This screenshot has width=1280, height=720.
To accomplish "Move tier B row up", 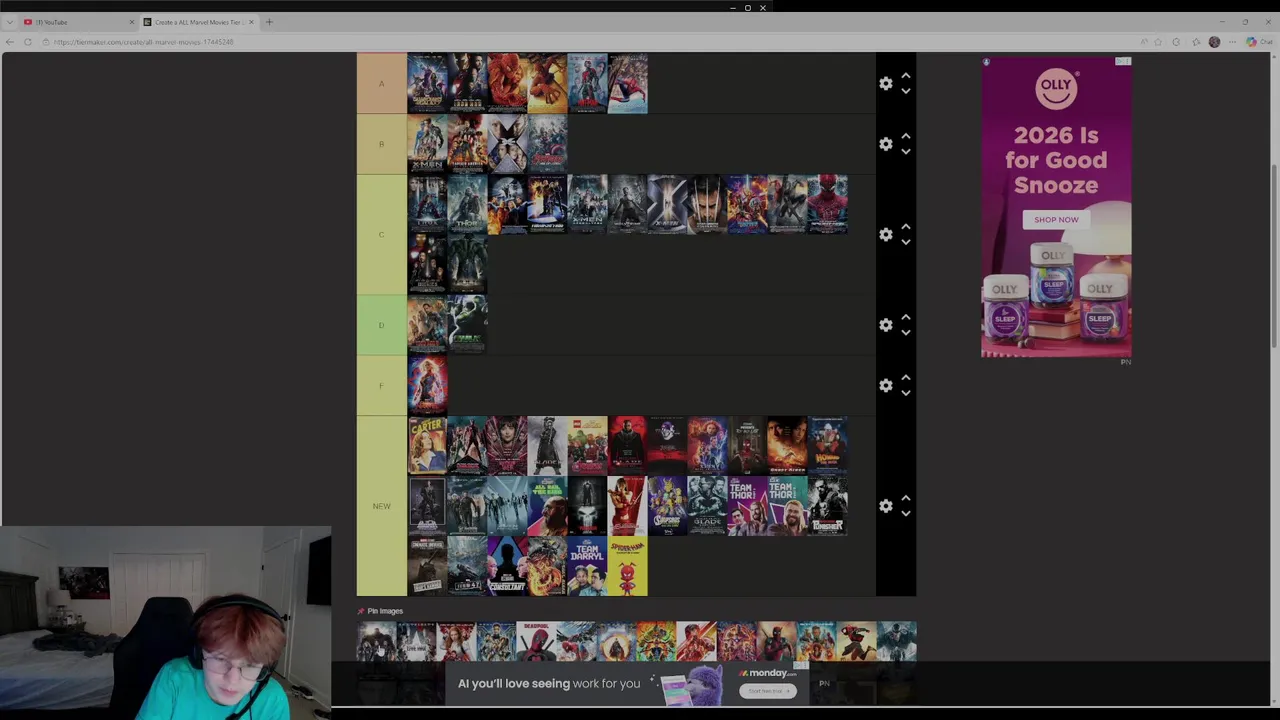I will (906, 136).
